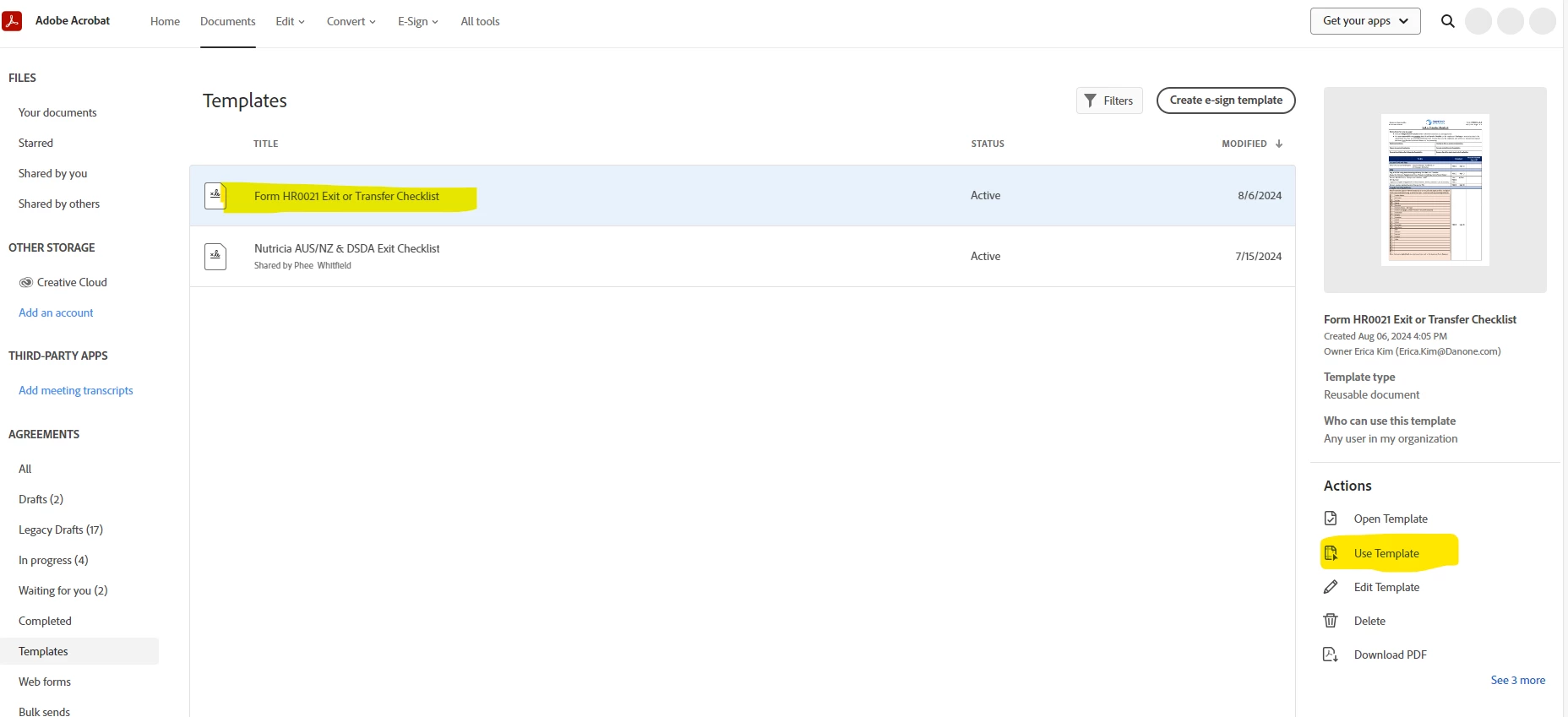
Task: Click Open Template action
Action: click(x=1391, y=519)
